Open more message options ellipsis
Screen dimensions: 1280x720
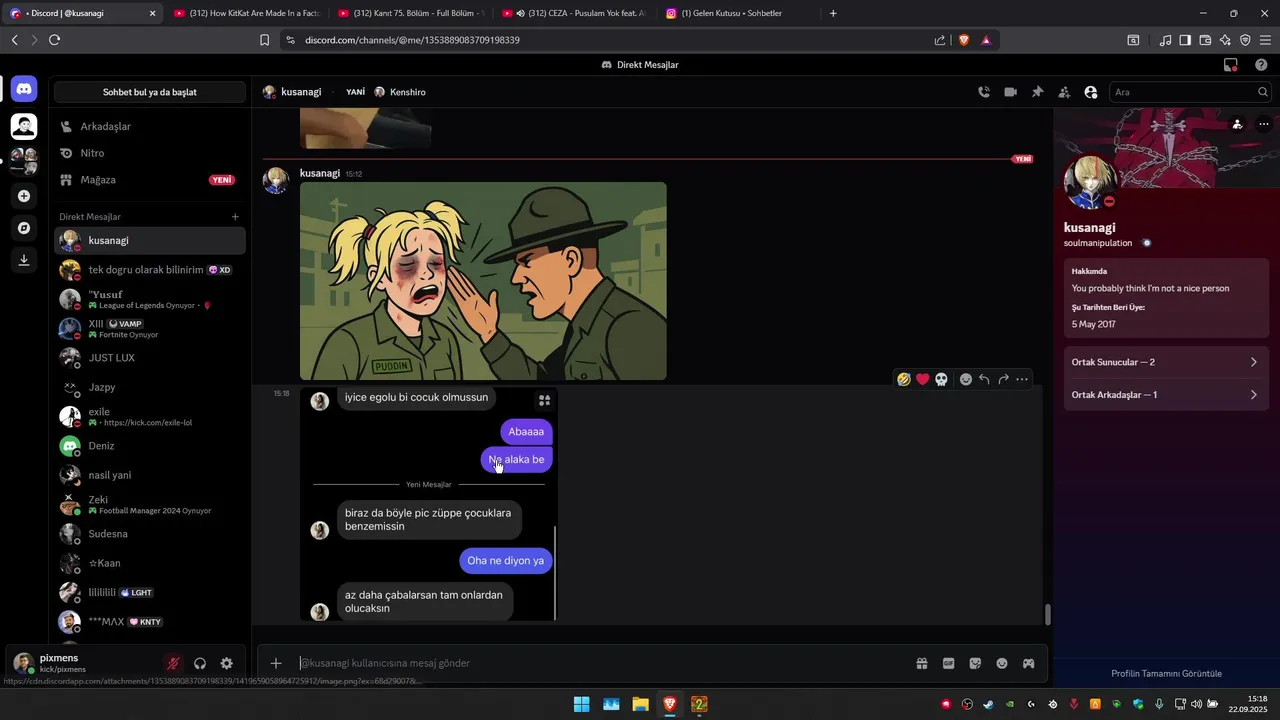point(1022,379)
